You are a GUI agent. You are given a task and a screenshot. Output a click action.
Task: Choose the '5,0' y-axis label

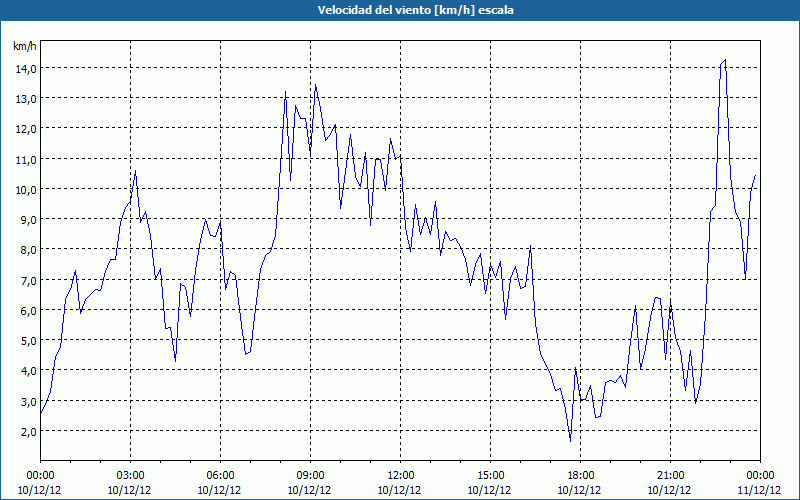point(29,341)
